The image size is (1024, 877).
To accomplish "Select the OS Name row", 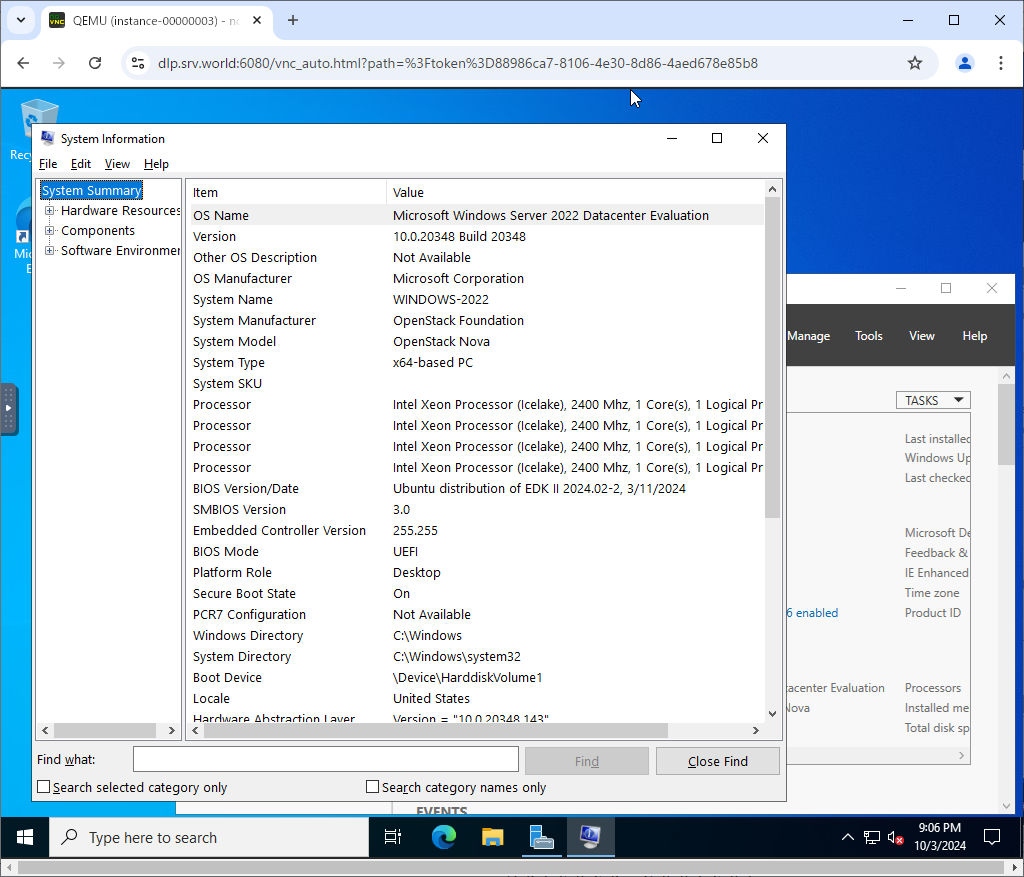I will (477, 215).
